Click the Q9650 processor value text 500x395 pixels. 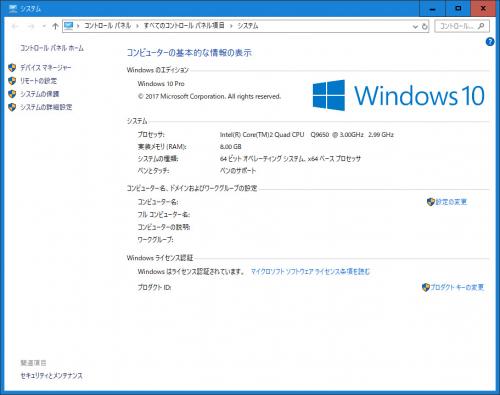[x=307, y=135]
